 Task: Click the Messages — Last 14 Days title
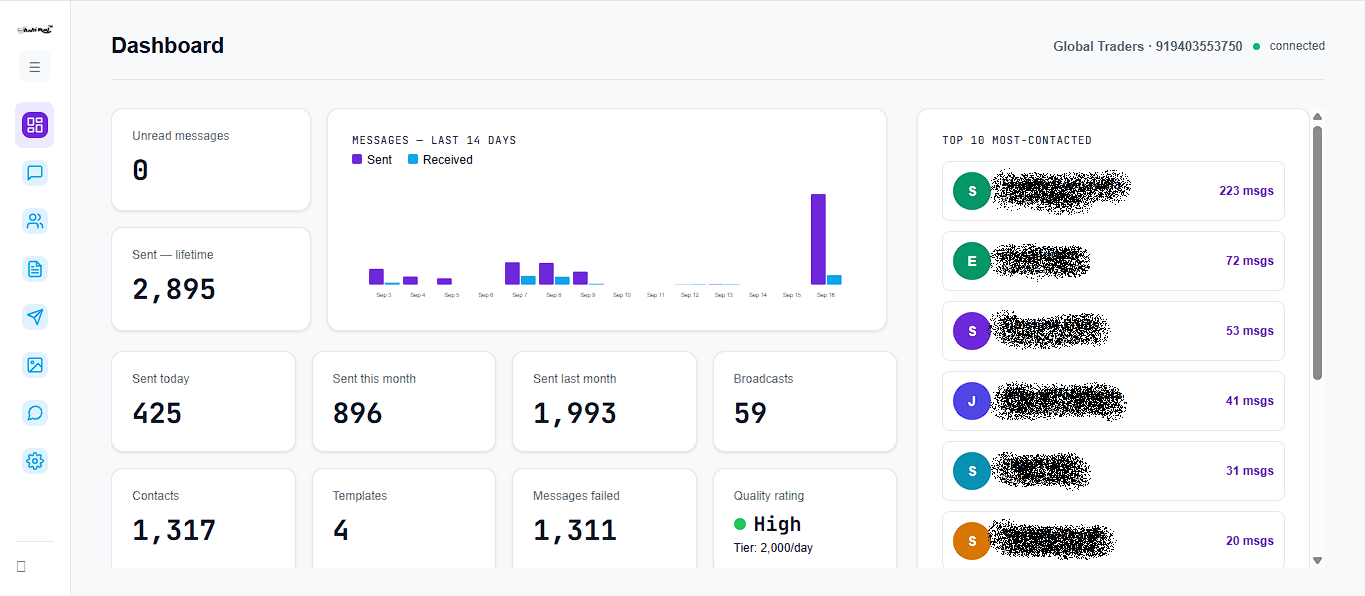434,140
